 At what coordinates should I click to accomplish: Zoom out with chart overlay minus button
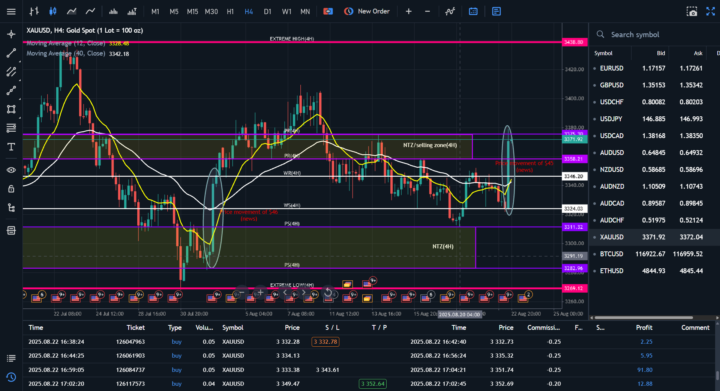[x=242, y=292]
